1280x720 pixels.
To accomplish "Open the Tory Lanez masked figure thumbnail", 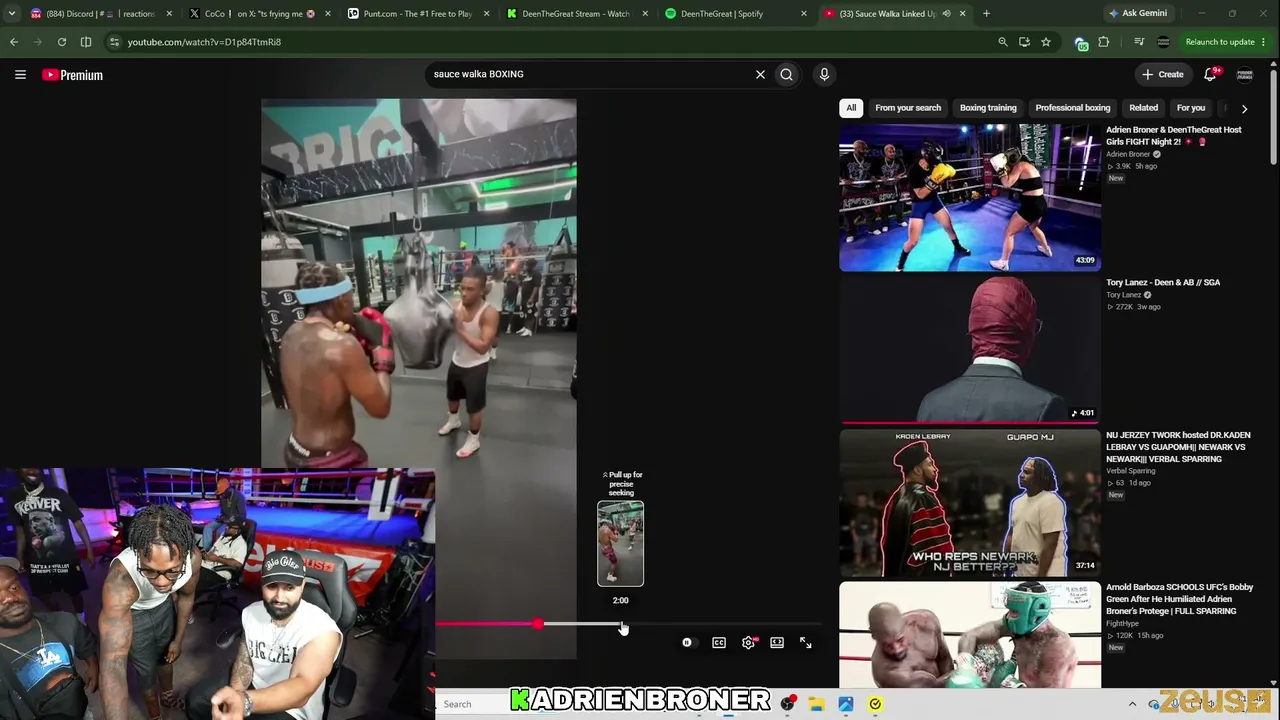I will [970, 350].
